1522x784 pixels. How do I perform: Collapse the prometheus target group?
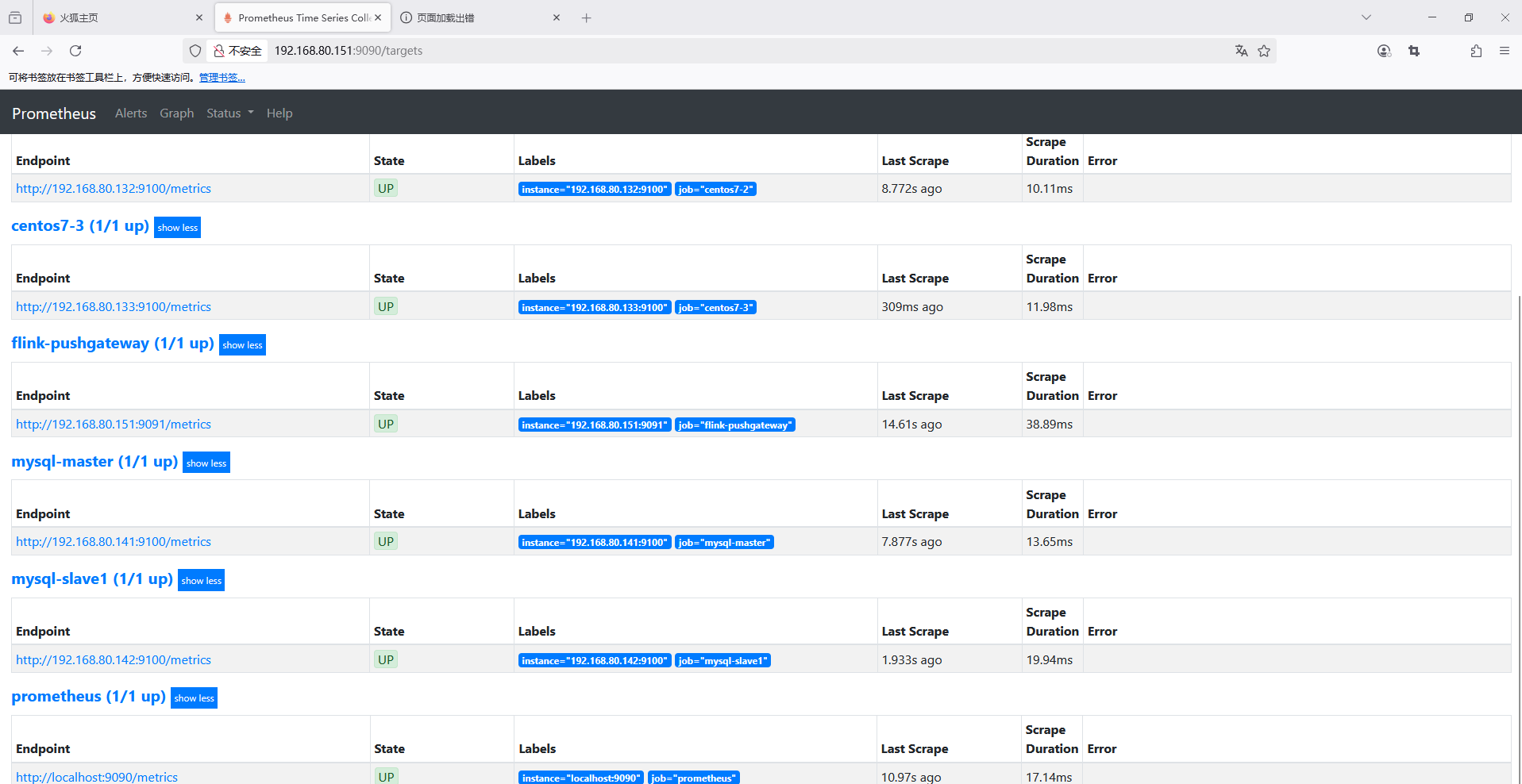[195, 698]
